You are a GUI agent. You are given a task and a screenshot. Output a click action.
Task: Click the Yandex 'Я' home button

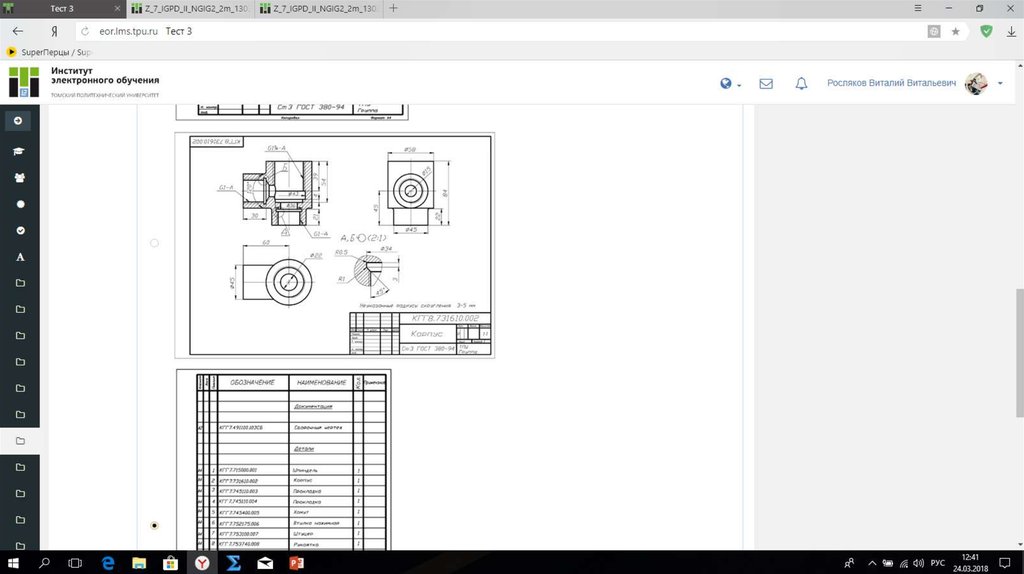(x=54, y=31)
